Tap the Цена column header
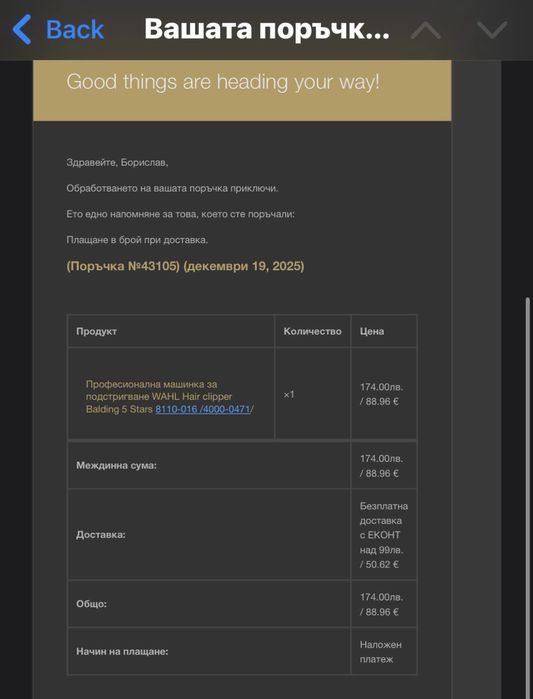Screen dimensions: 533x699 click(x=372, y=331)
